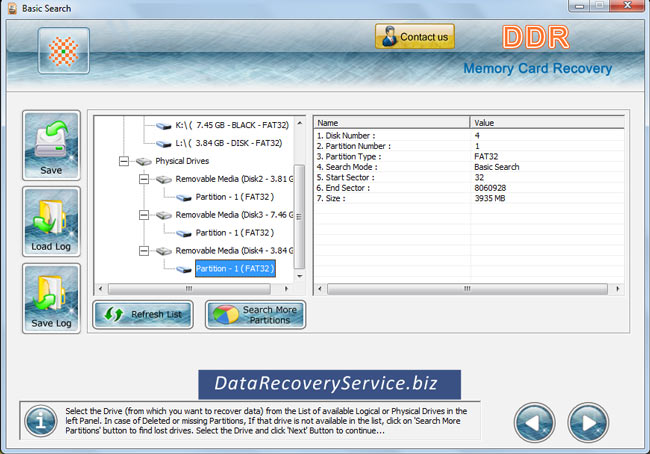This screenshot has width=650, height=454.
Task: Open the Load Log button
Action: click(x=51, y=222)
